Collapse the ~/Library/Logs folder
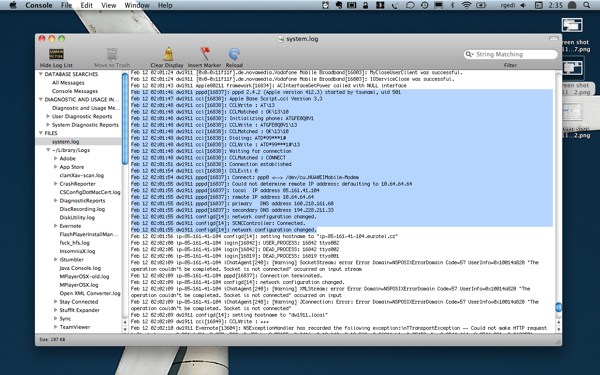Viewport: 600px width, 375px height. click(48, 150)
